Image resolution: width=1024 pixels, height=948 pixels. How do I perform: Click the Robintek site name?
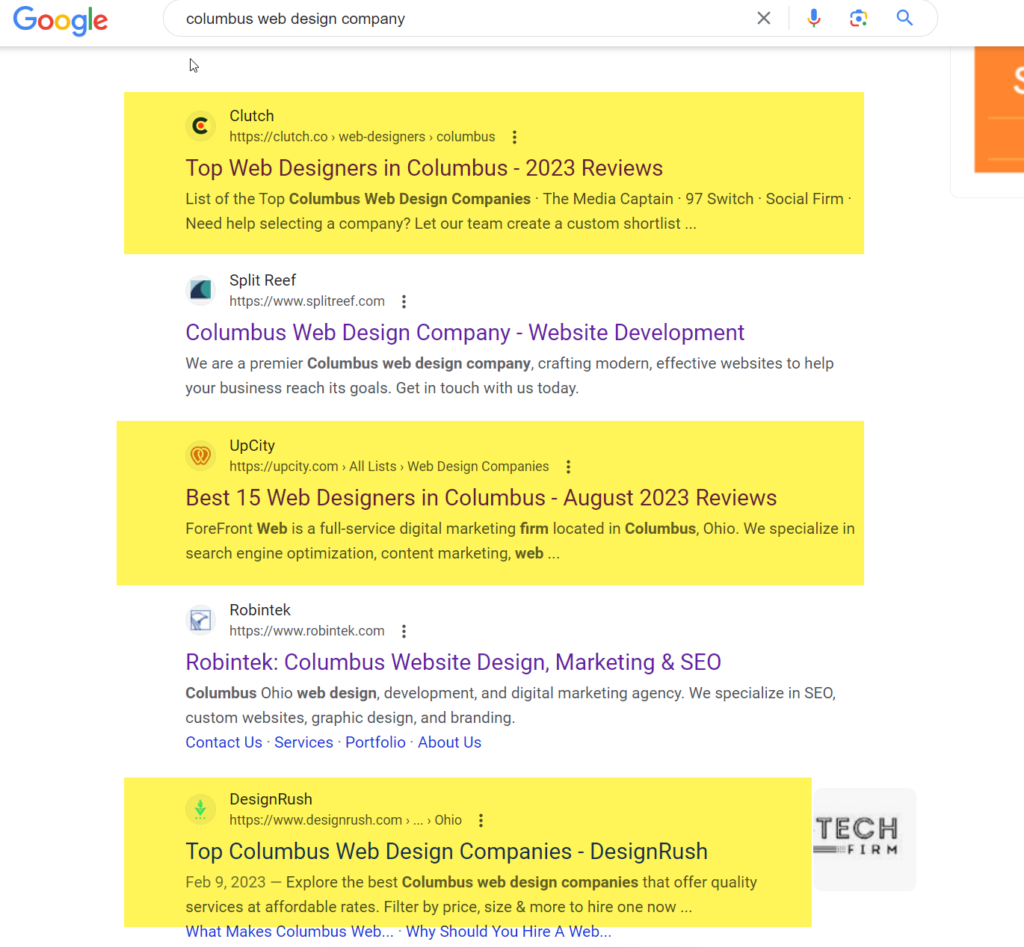[260, 610]
